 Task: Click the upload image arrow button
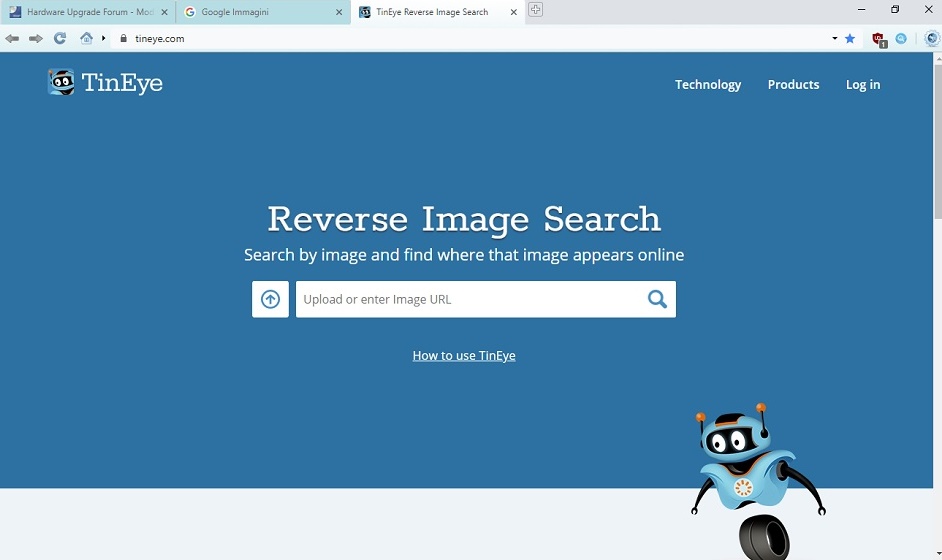(x=270, y=299)
